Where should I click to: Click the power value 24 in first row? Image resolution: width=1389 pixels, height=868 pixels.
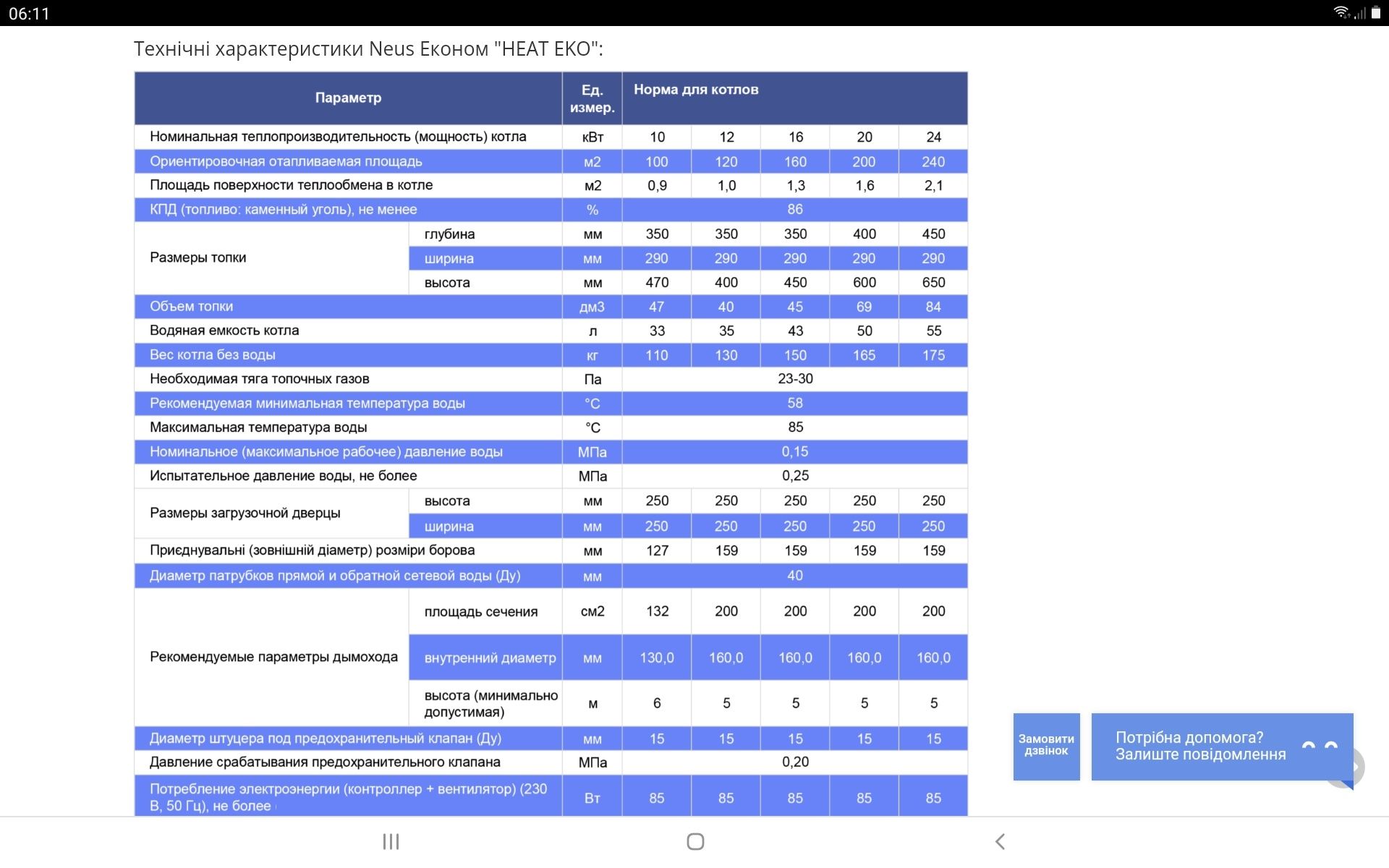[933, 137]
